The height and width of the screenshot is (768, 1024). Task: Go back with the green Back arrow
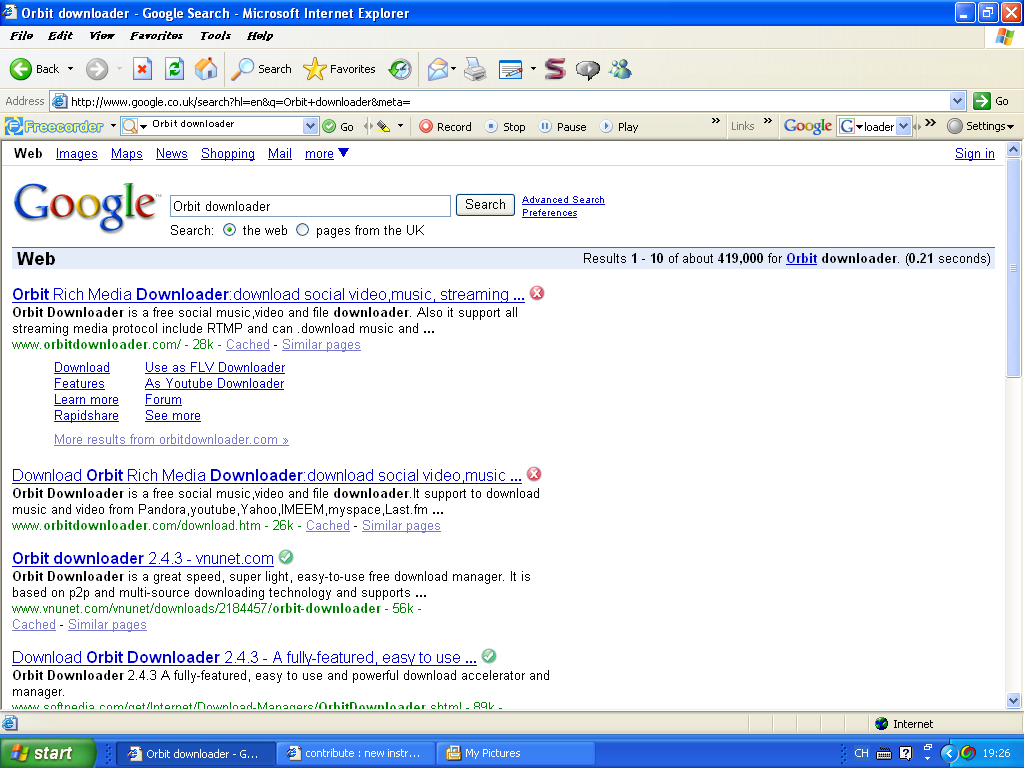(35, 69)
